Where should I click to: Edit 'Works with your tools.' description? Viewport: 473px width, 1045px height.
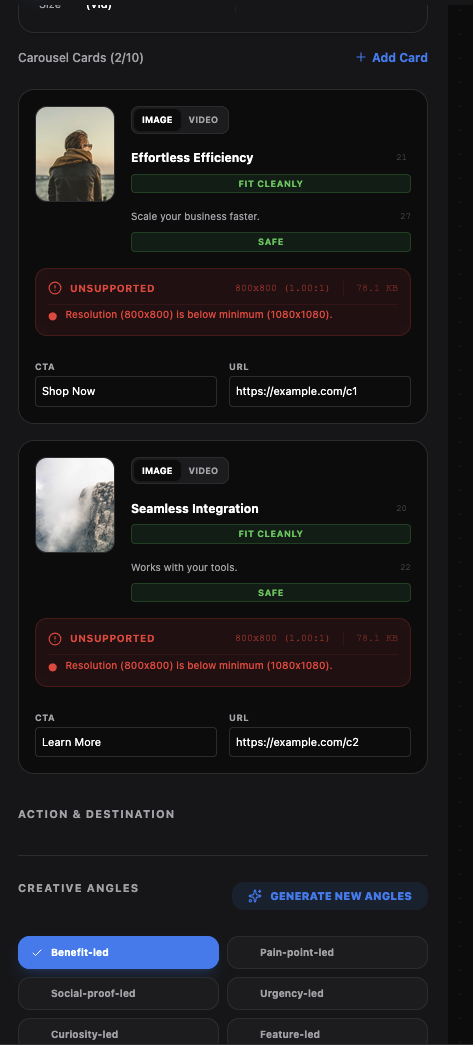coord(184,568)
